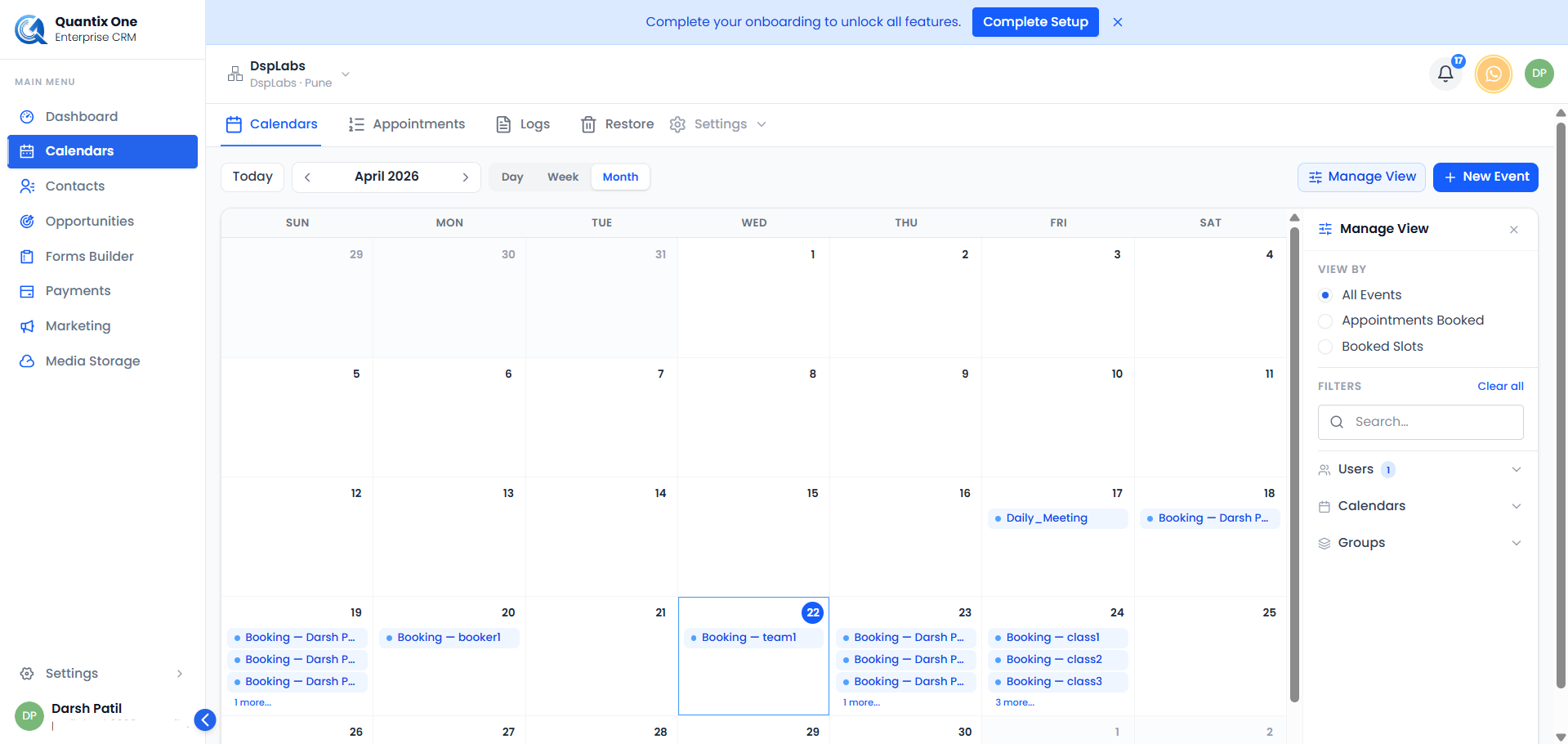Switch to Month view
1568x744 pixels.
pyautogui.click(x=620, y=177)
